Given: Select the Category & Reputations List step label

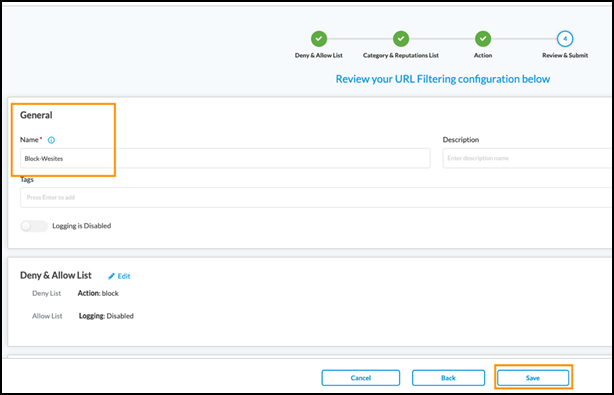Looking at the screenshot, I should coord(401,55).
